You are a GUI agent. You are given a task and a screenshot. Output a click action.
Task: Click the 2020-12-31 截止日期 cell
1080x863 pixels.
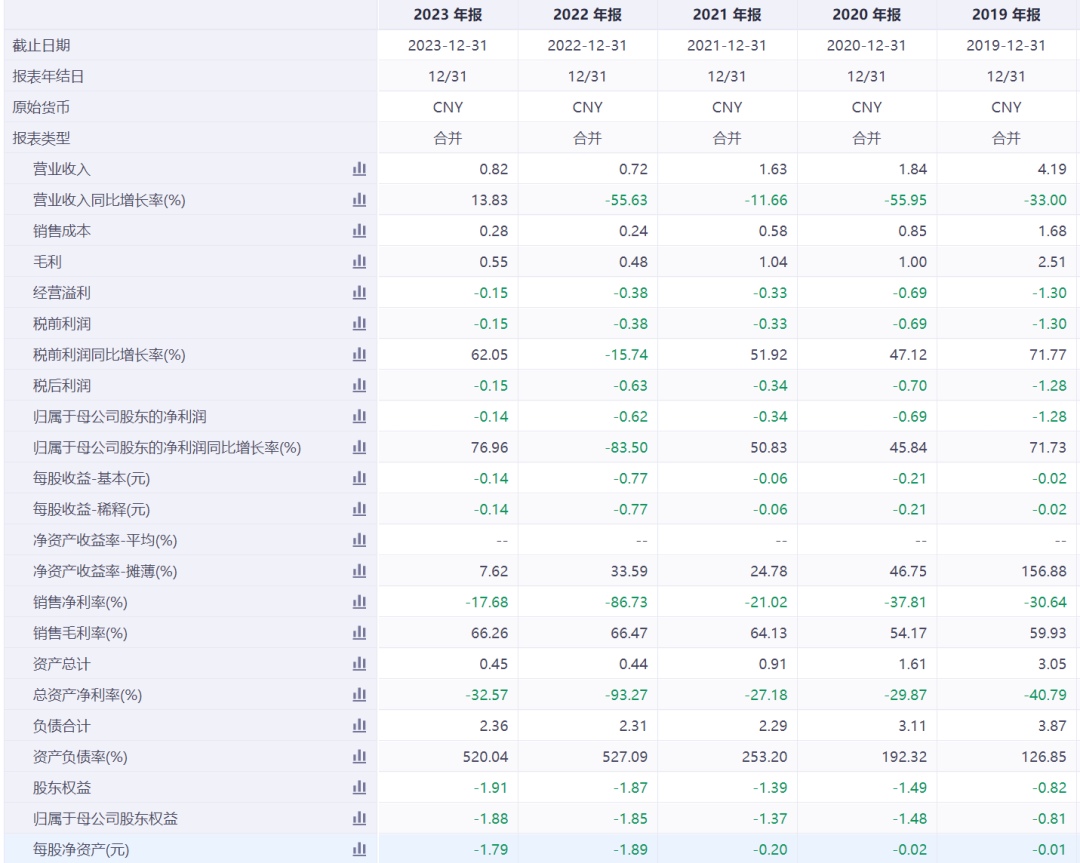[866, 45]
